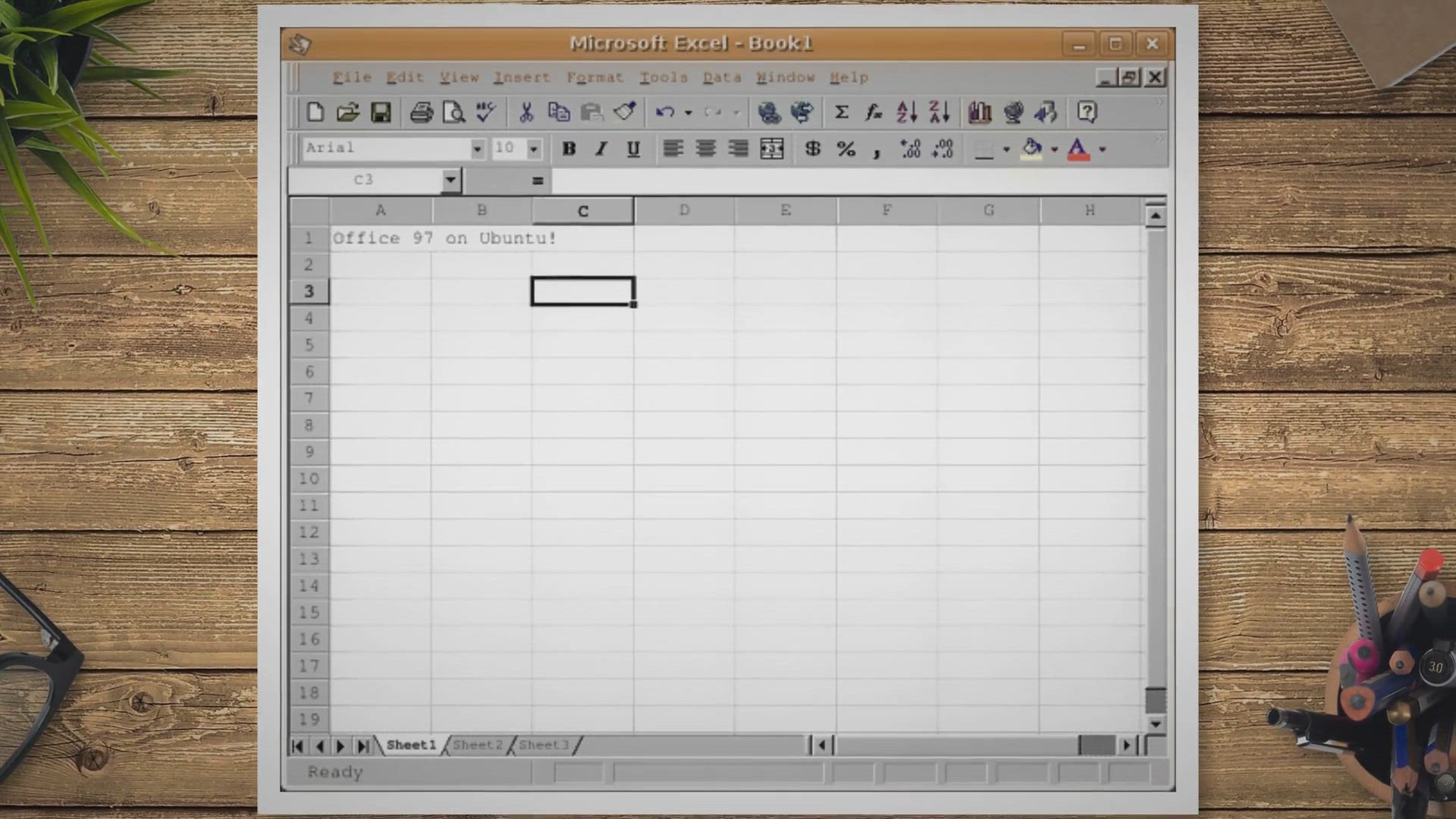1456x819 pixels.
Task: Sort ascending A to Z
Action: click(907, 112)
